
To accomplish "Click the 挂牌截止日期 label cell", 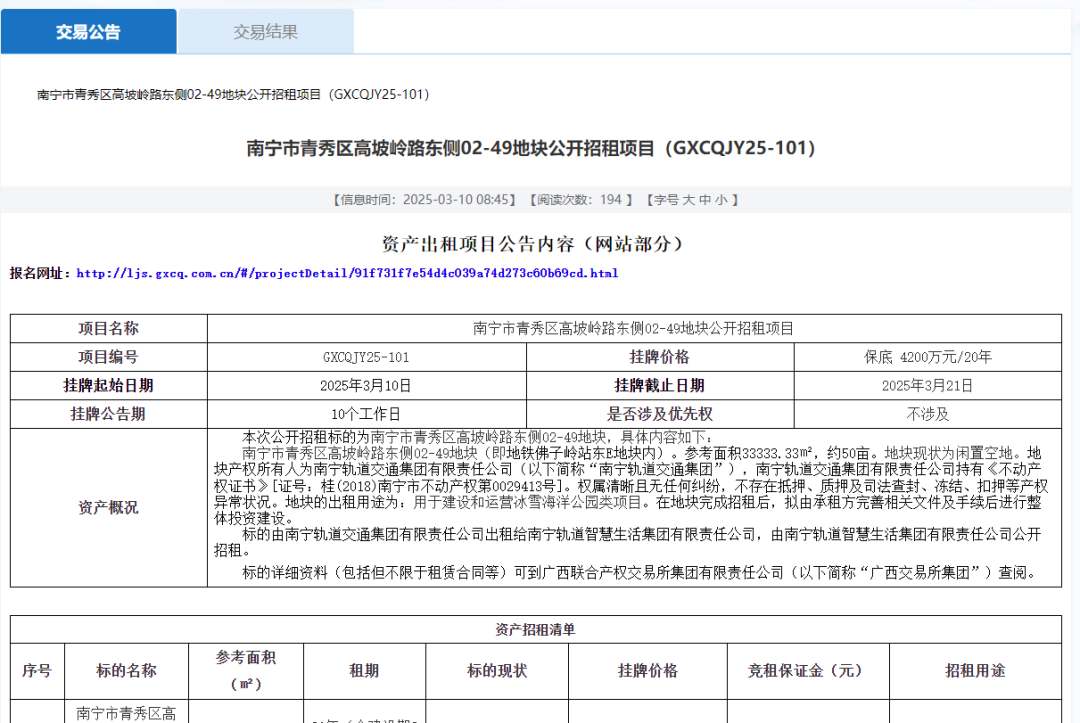I will 660,386.
